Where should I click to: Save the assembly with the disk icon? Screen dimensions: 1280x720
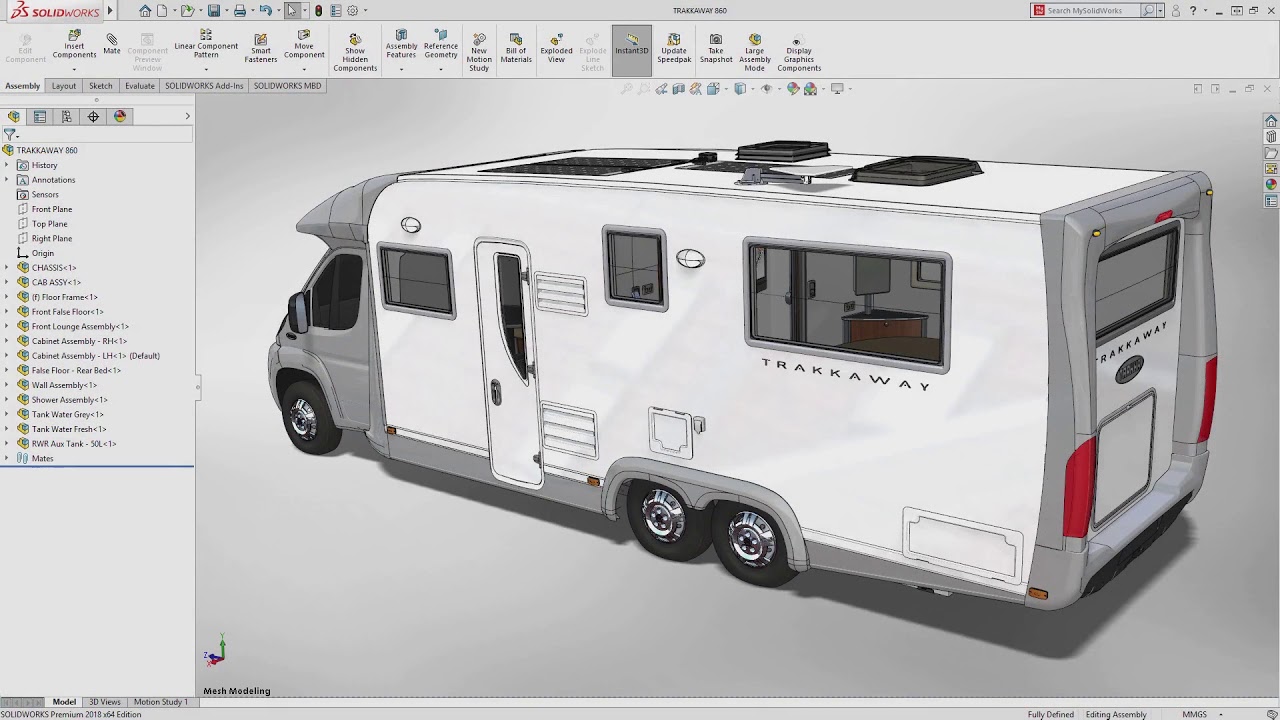(x=213, y=11)
